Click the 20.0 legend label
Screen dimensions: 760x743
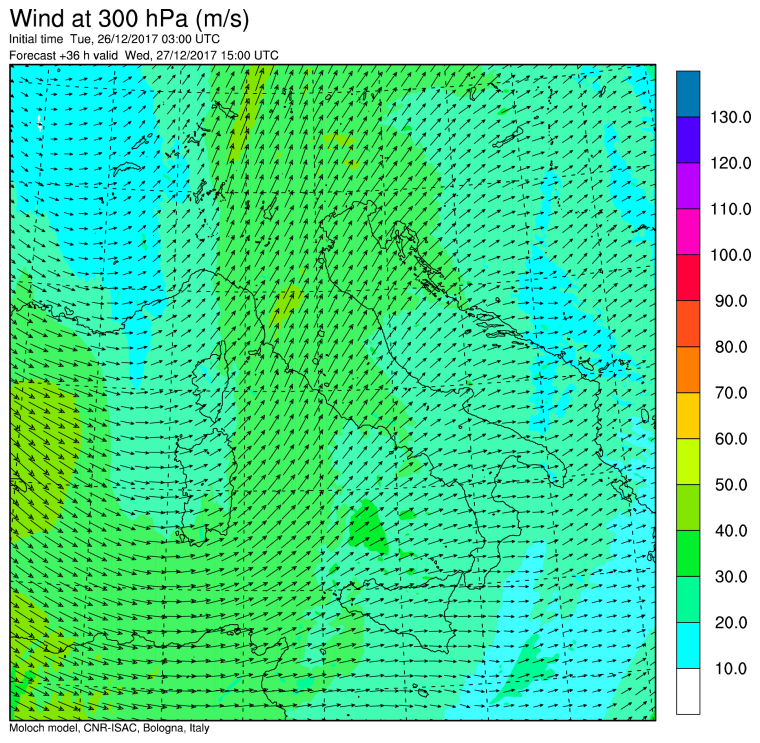731,622
